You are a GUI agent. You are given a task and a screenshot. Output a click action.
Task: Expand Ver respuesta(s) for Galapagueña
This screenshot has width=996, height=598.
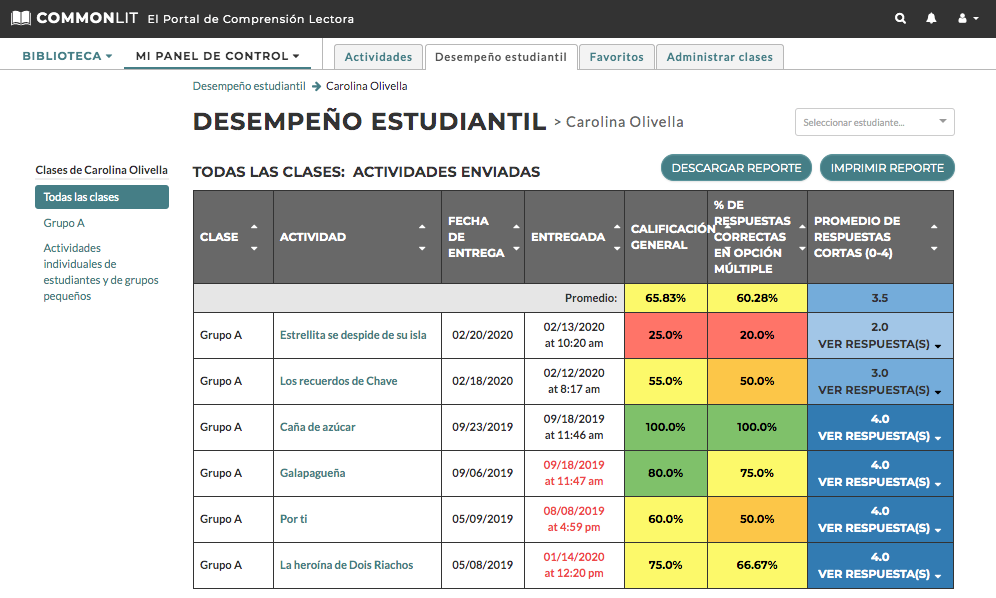pos(880,482)
